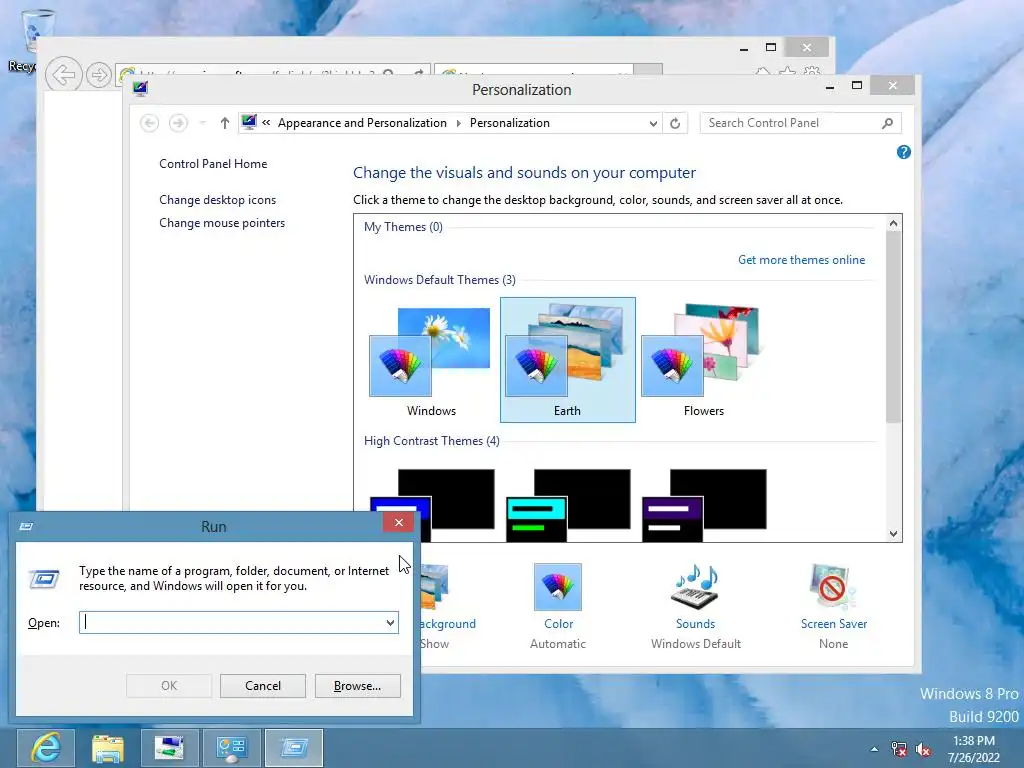1024x768 pixels.
Task: Go to Control Panel Home
Action: (213, 164)
